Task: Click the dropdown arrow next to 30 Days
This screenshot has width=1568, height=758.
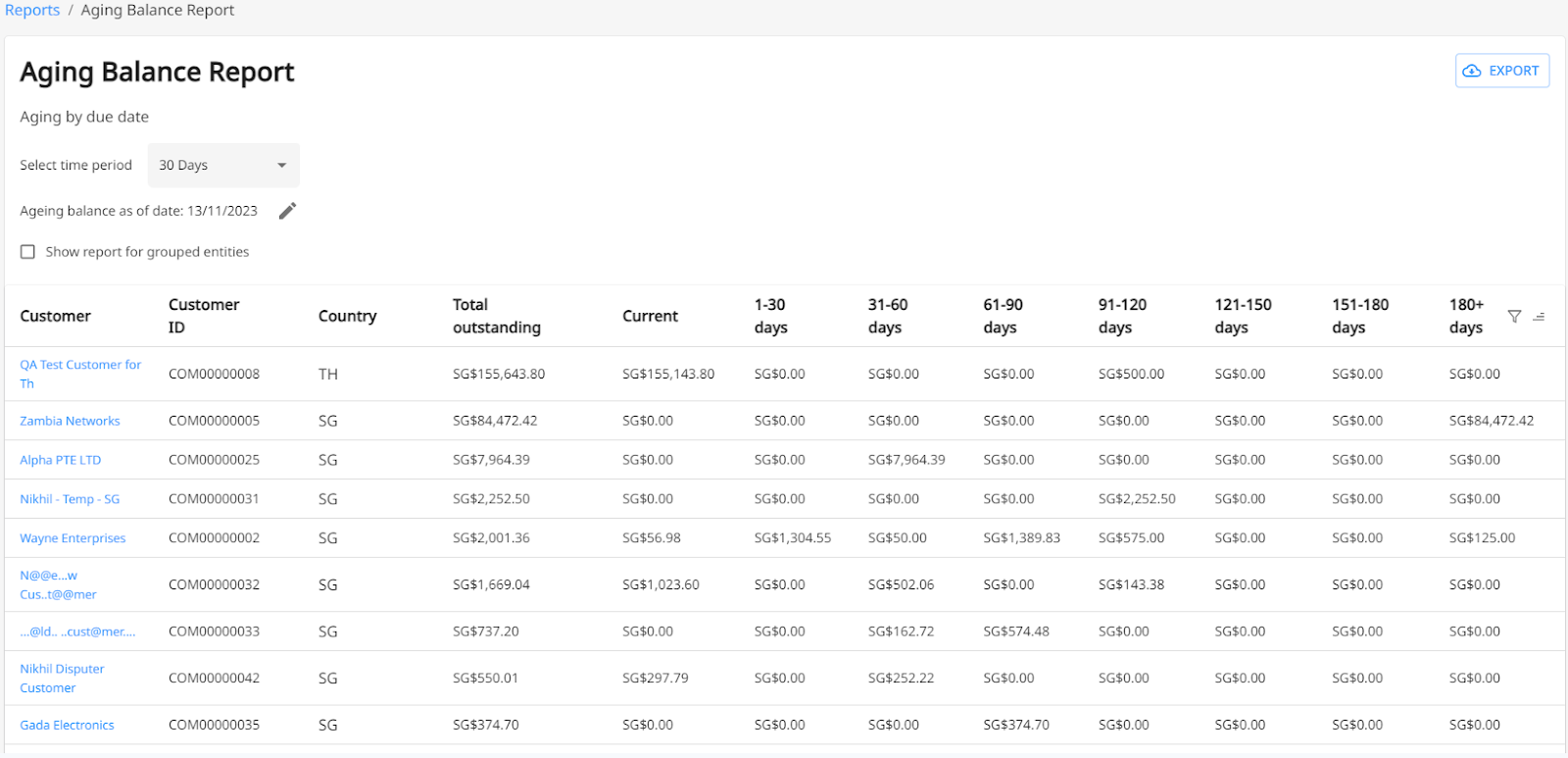Action: click(x=281, y=165)
